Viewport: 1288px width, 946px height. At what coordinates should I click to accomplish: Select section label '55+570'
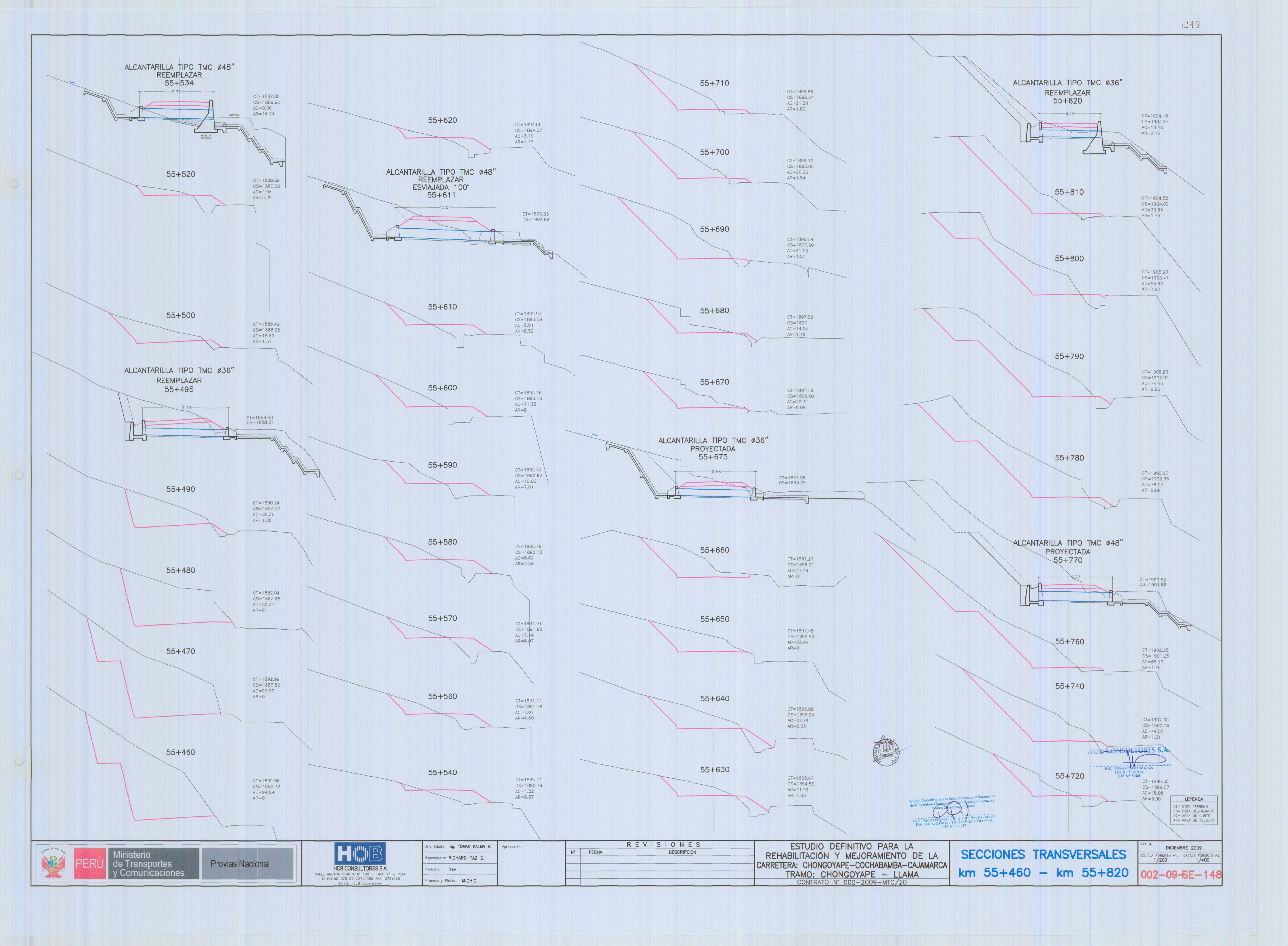coord(442,618)
